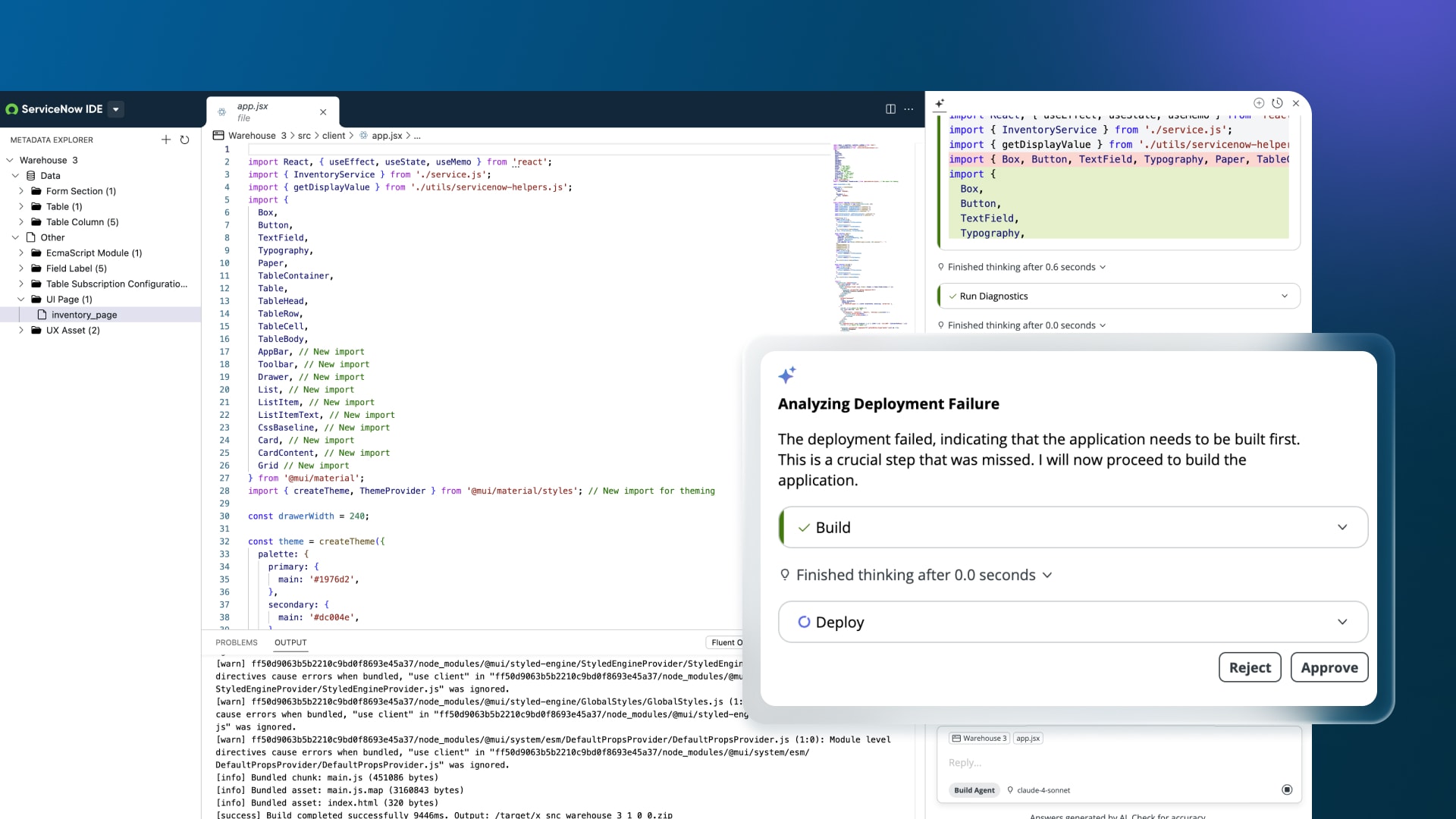Stop the running agent response
This screenshot has height=819, width=1456.
click(x=1287, y=789)
